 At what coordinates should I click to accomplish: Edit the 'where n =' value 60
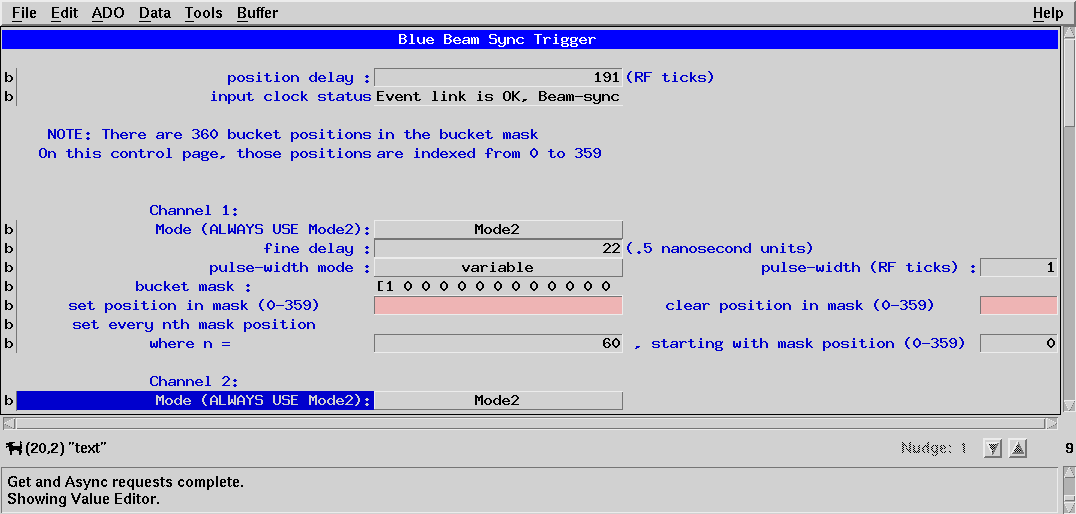[498, 343]
